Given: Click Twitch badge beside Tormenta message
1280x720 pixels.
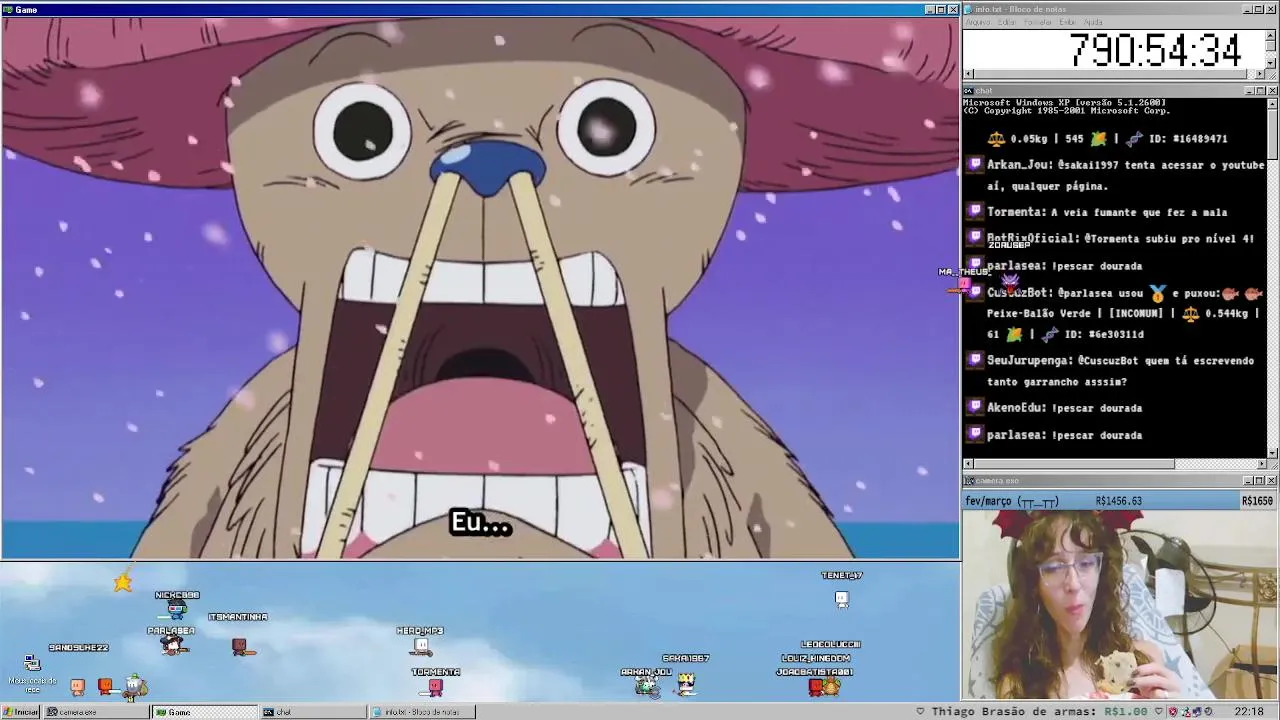Looking at the screenshot, I should tap(975, 211).
